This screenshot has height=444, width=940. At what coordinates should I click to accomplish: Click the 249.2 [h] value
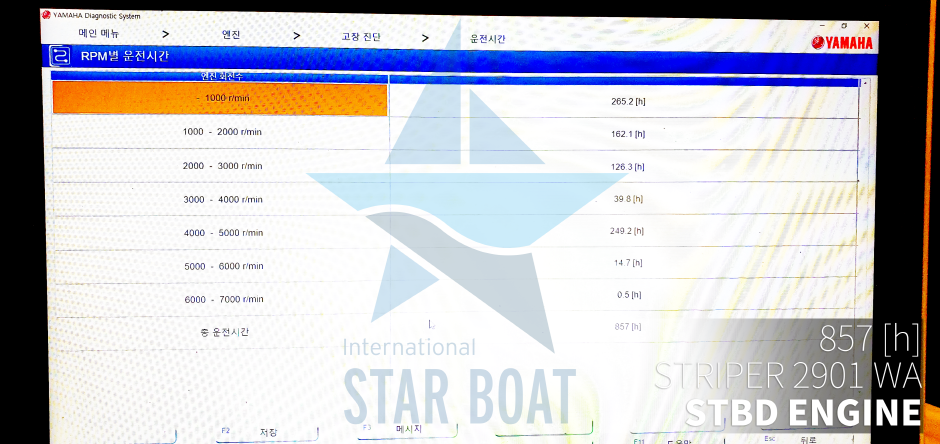click(x=626, y=231)
